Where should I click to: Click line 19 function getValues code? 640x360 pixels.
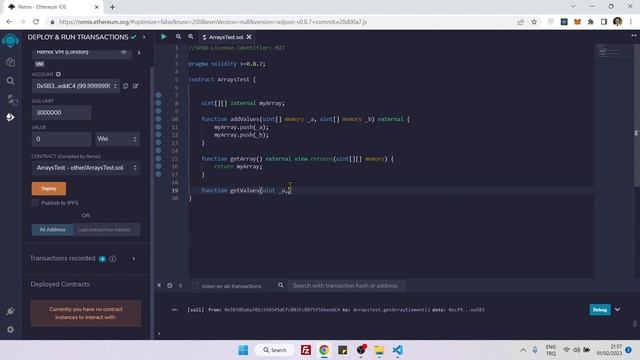coord(246,190)
